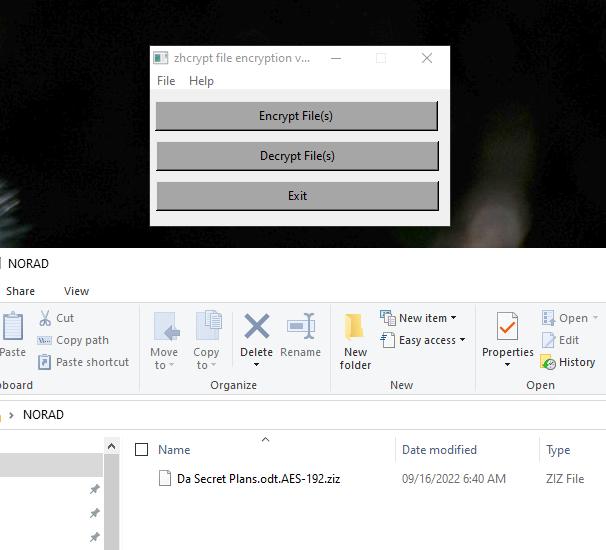Minimize the zhcrypt window
This screenshot has width=606, height=550.
tap(336, 58)
